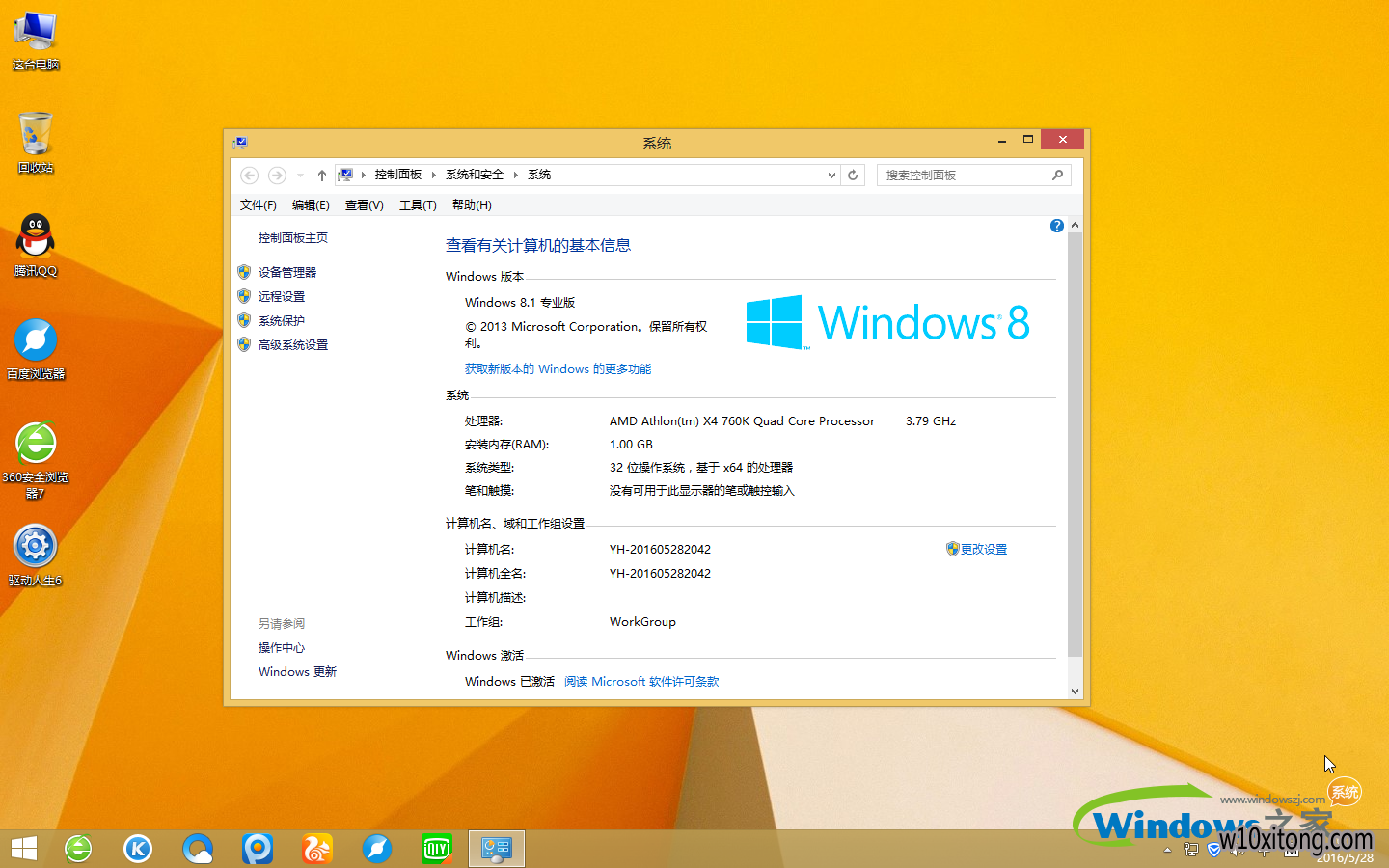Click the control panel icon in address bar
The width and height of the screenshot is (1389, 868).
(x=346, y=175)
